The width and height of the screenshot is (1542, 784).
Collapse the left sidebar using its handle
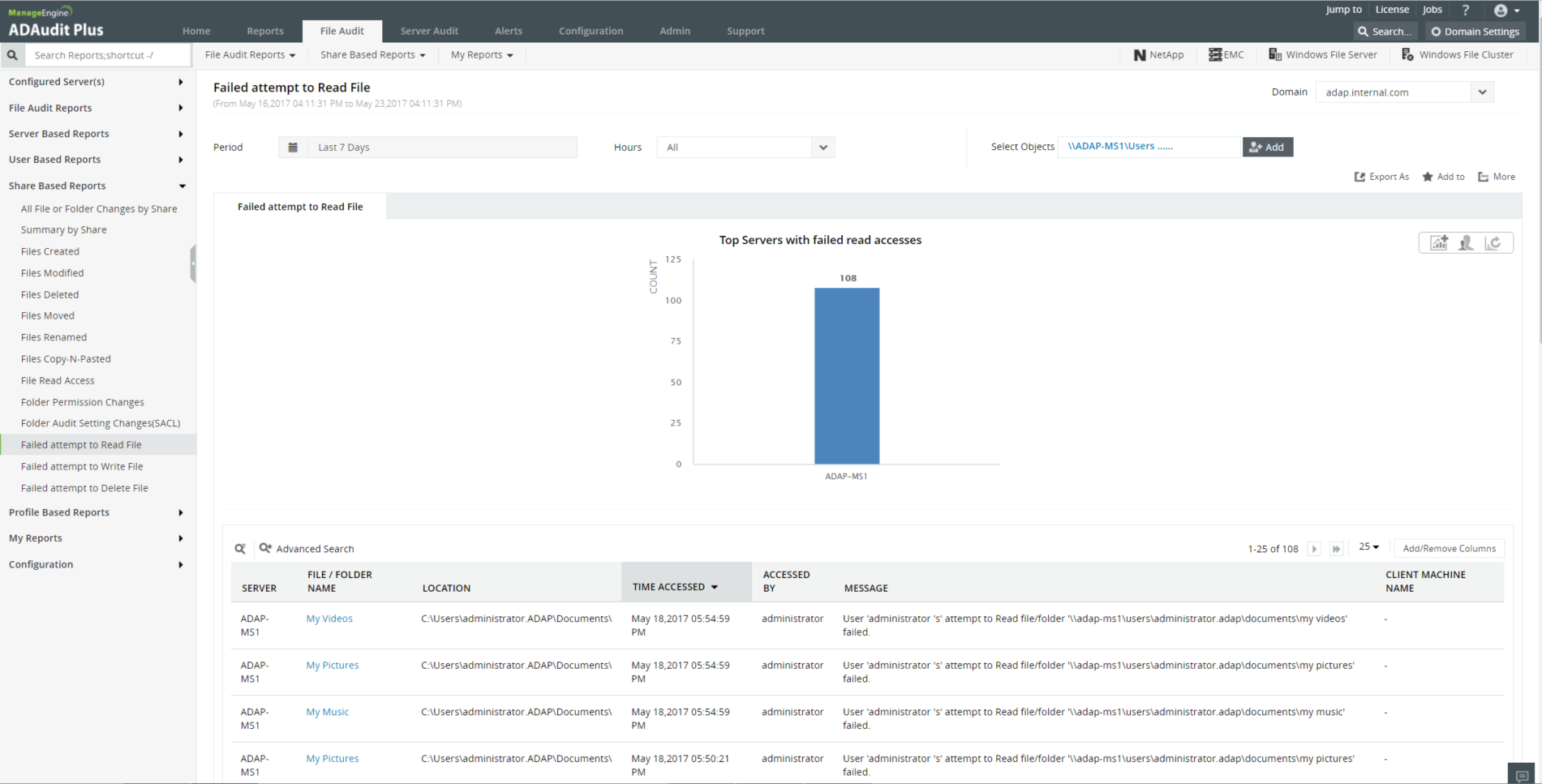(193, 263)
